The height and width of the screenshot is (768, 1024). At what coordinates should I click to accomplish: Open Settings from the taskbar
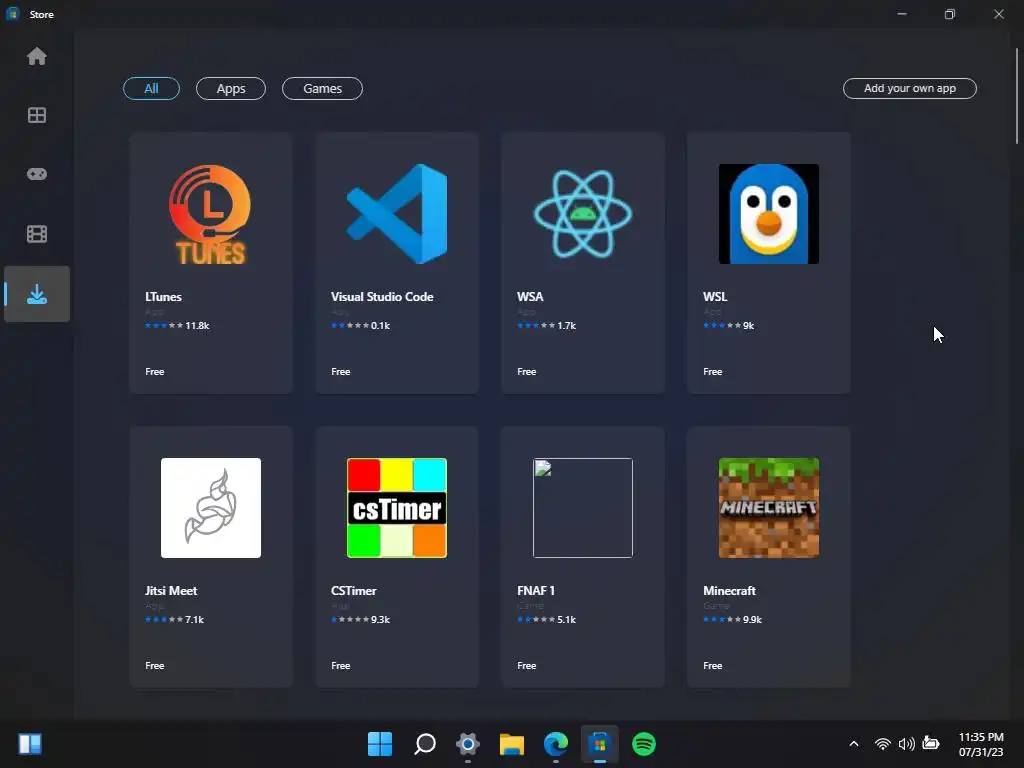point(468,744)
